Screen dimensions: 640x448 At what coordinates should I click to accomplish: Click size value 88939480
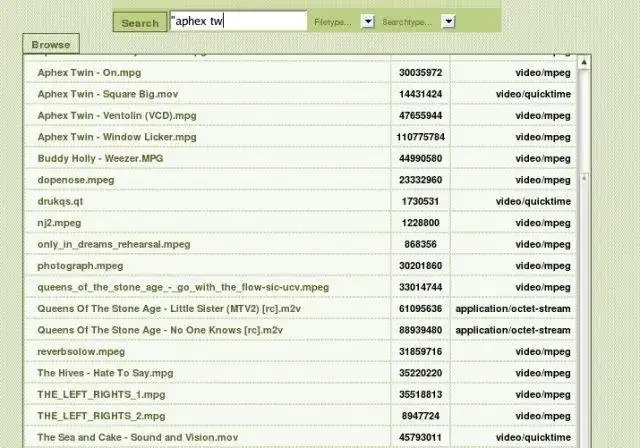click(420, 330)
